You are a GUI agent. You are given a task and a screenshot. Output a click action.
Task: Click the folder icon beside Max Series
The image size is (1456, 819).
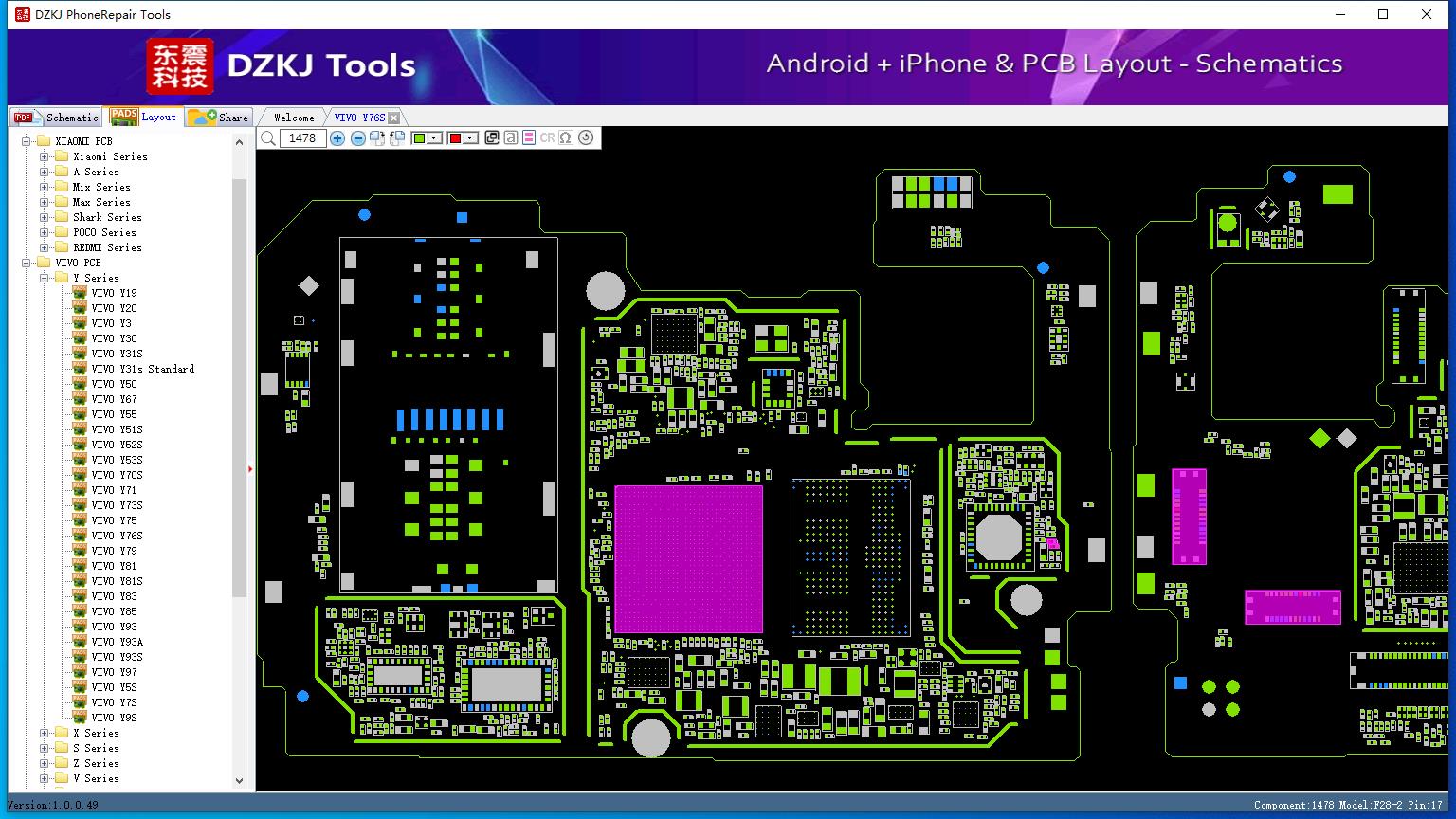pos(62,202)
